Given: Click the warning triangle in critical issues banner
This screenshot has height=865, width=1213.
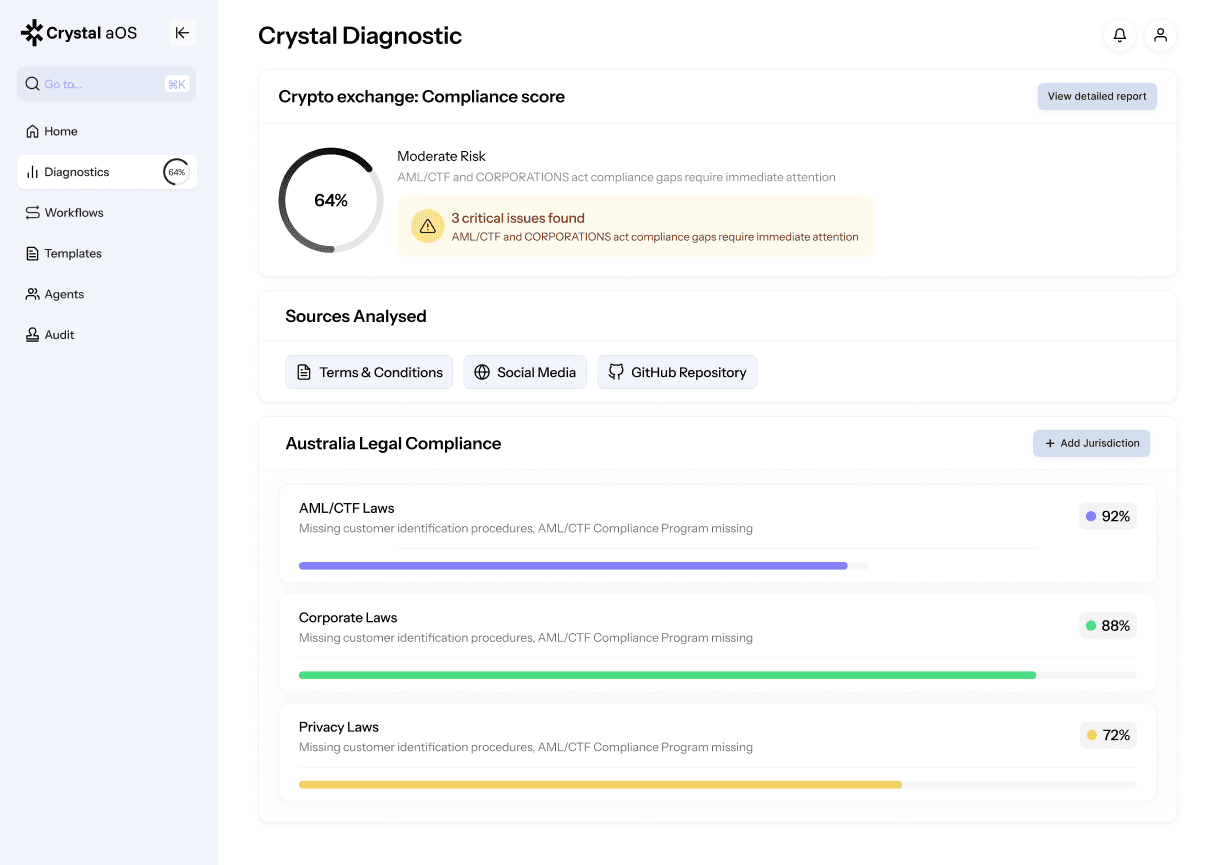Looking at the screenshot, I should [427, 226].
